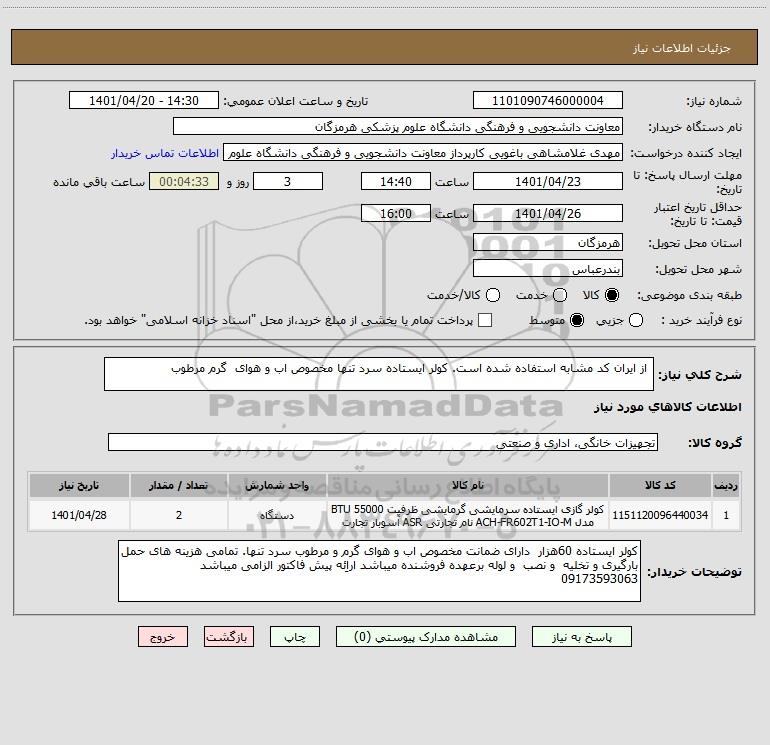This screenshot has width=770, height=745.
Task: Click the پاسخ به نیاز button
Action: pyautogui.click(x=582, y=637)
